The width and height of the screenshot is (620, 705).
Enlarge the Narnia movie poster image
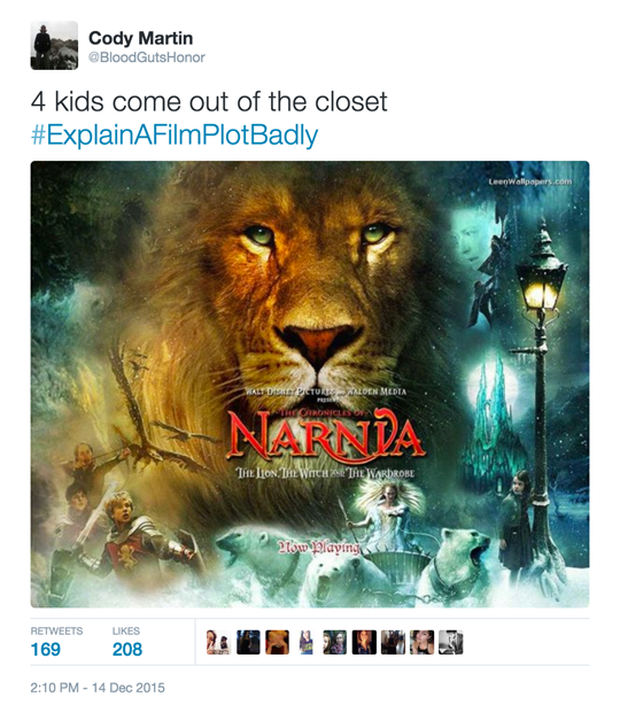tap(310, 384)
